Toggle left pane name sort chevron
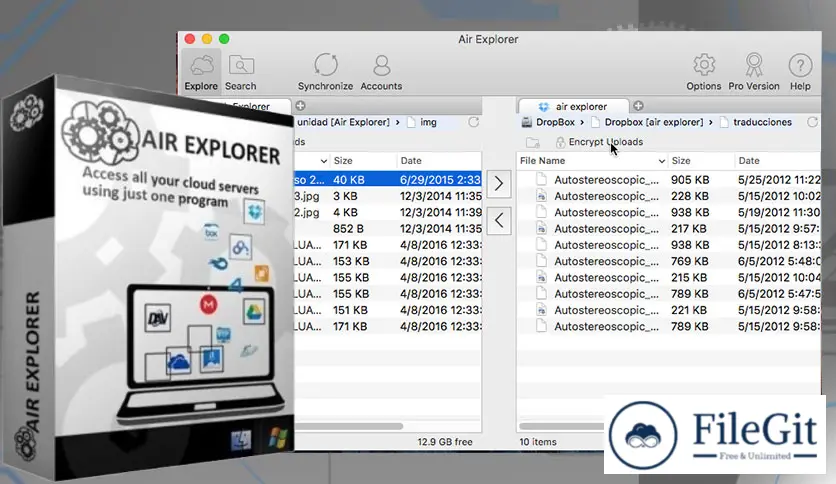Screen dimensions: 836x484 (323, 160)
